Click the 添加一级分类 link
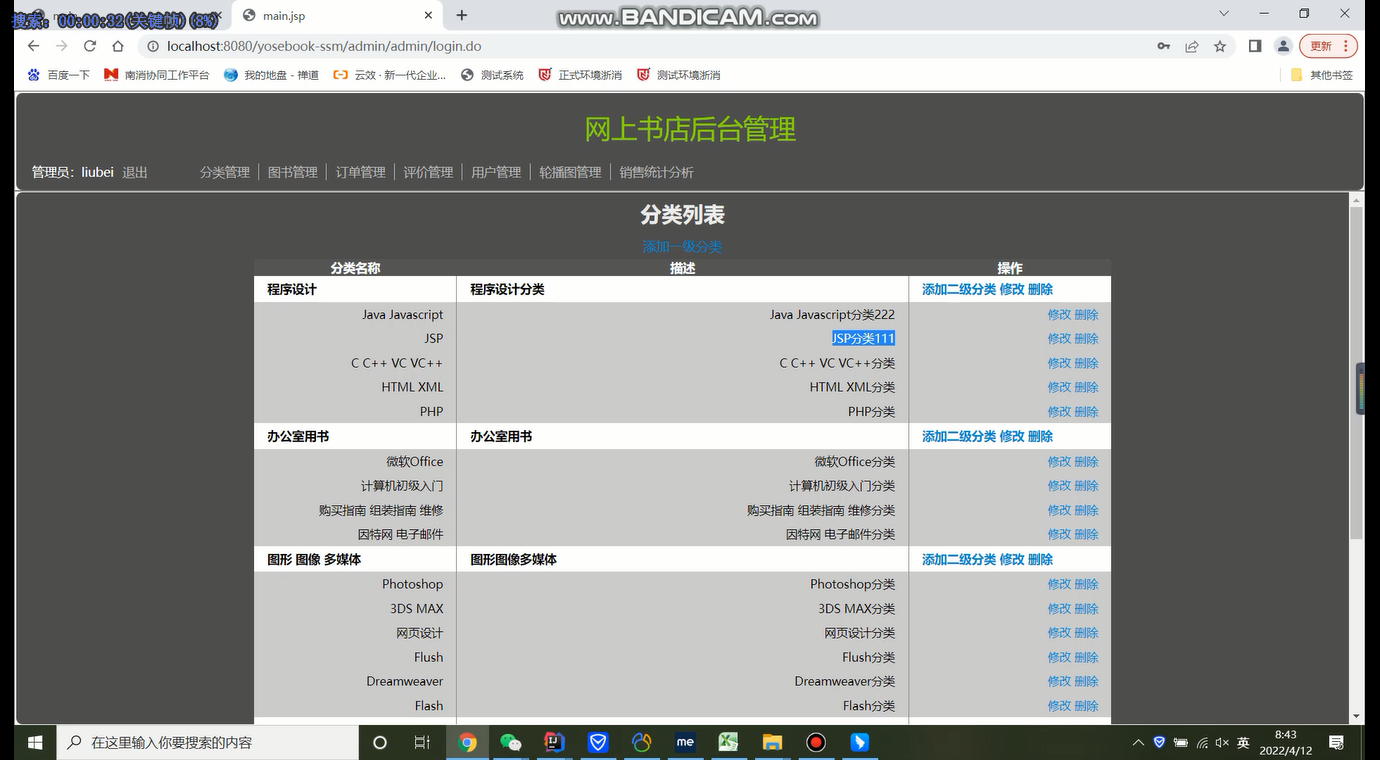The width and height of the screenshot is (1380, 760). 681,246
